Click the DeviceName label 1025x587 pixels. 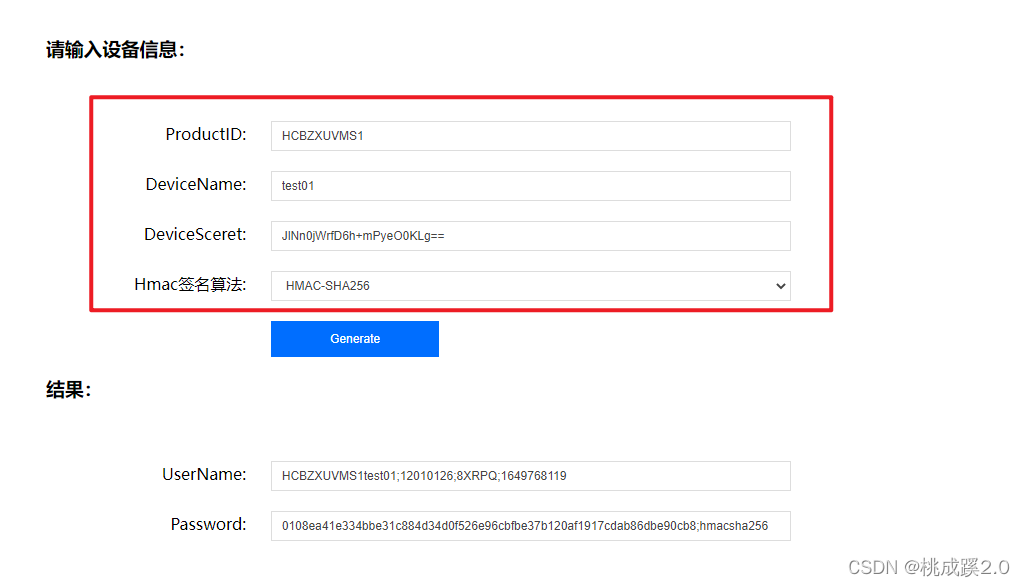(x=195, y=184)
